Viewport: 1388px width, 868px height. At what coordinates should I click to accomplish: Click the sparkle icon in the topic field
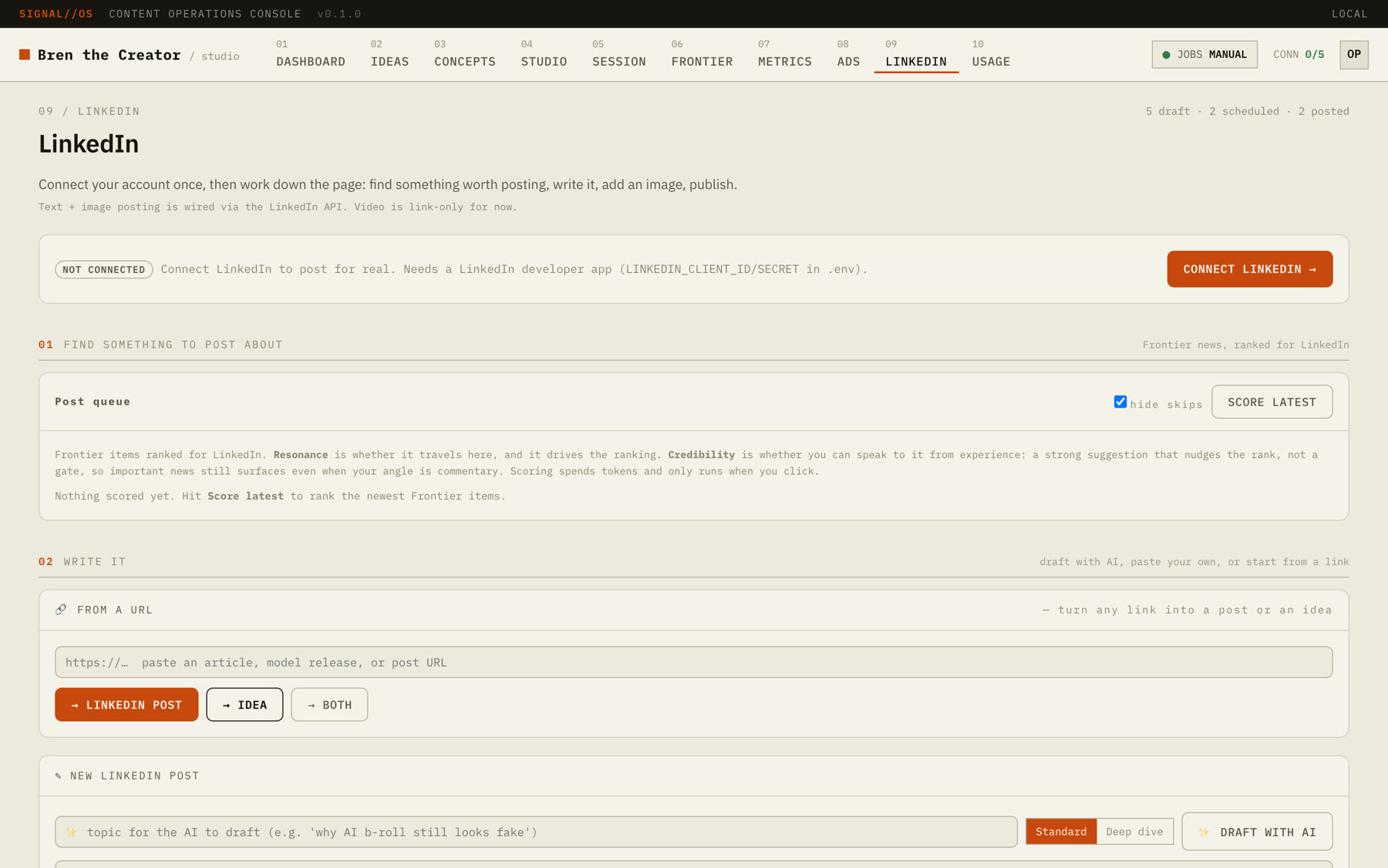click(72, 833)
